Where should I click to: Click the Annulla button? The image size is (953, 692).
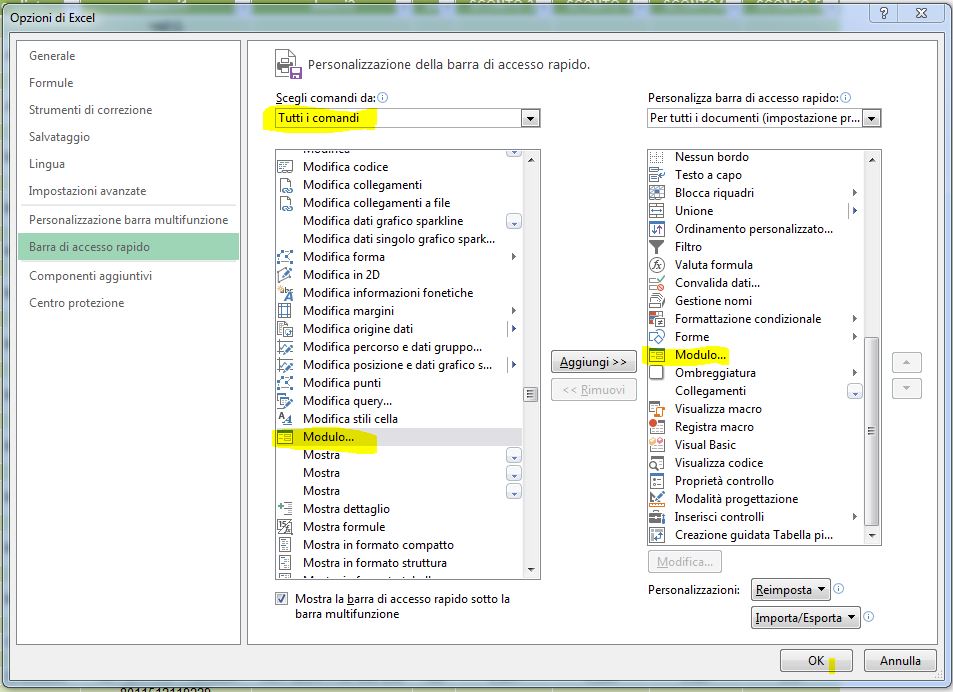(x=900, y=660)
